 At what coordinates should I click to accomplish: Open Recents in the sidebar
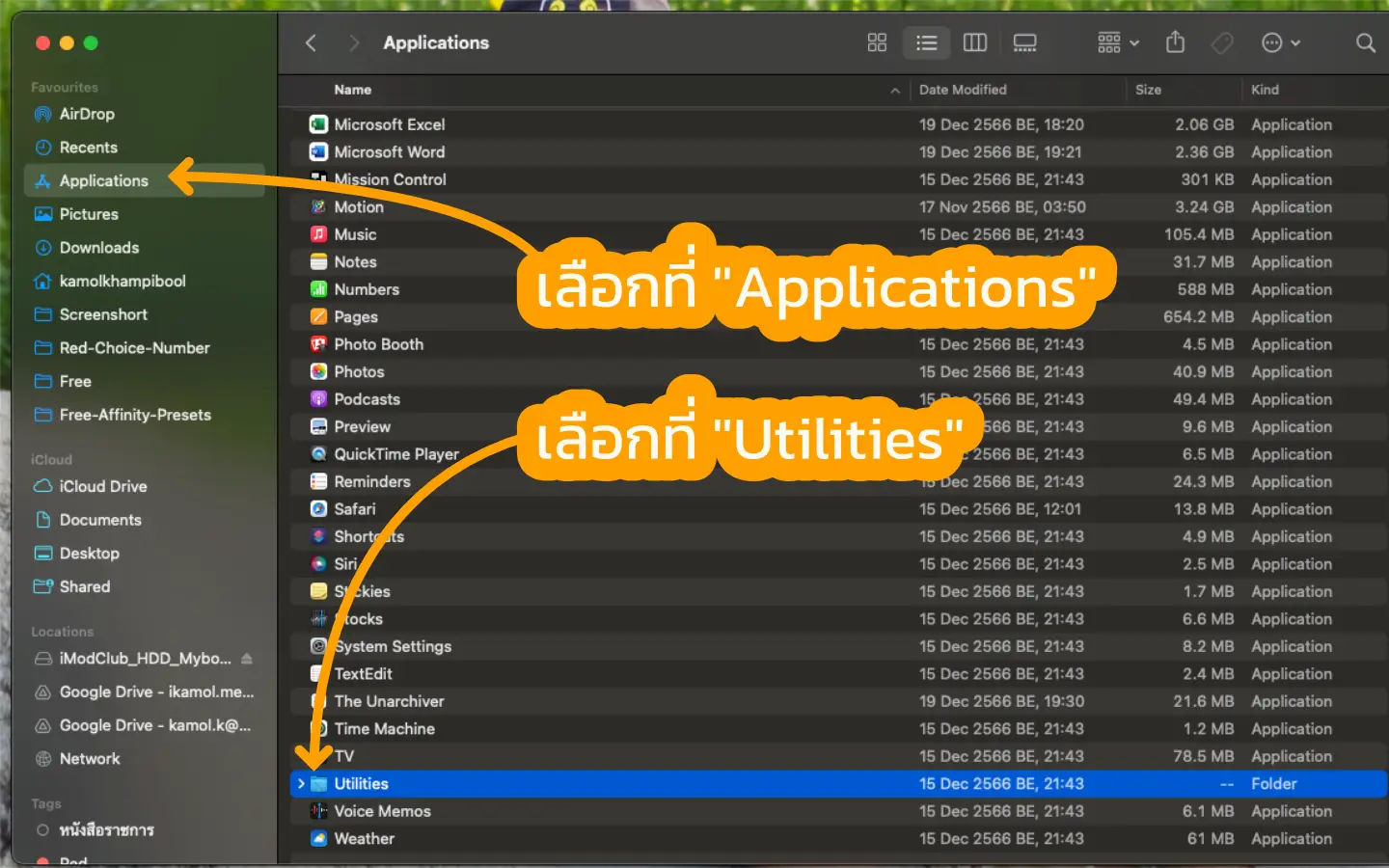point(144,148)
